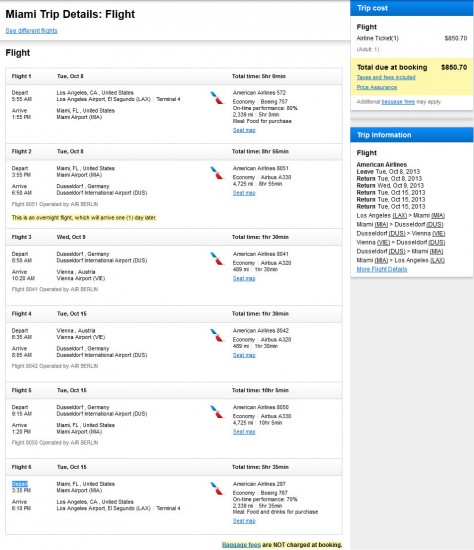View Seat map for Flight 2 to Dusseldorf
474x550 pixels.
(244, 193)
